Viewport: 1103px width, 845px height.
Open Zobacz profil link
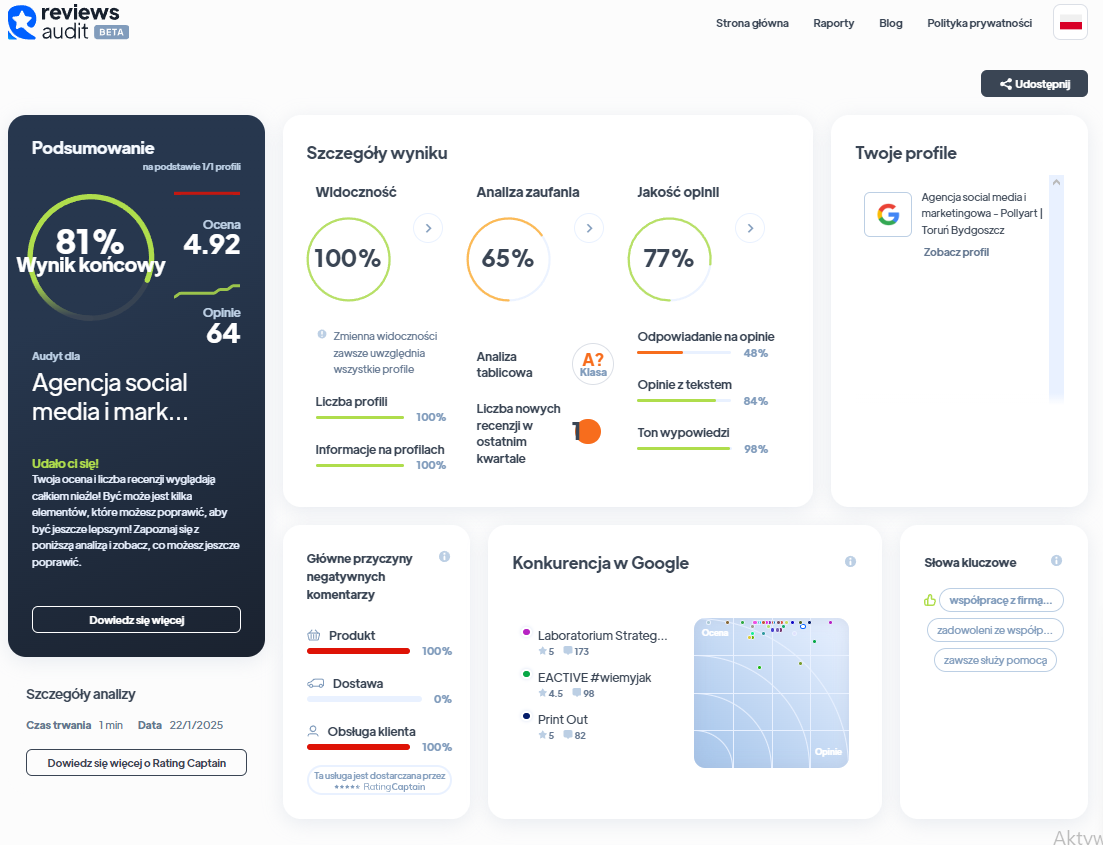(956, 252)
